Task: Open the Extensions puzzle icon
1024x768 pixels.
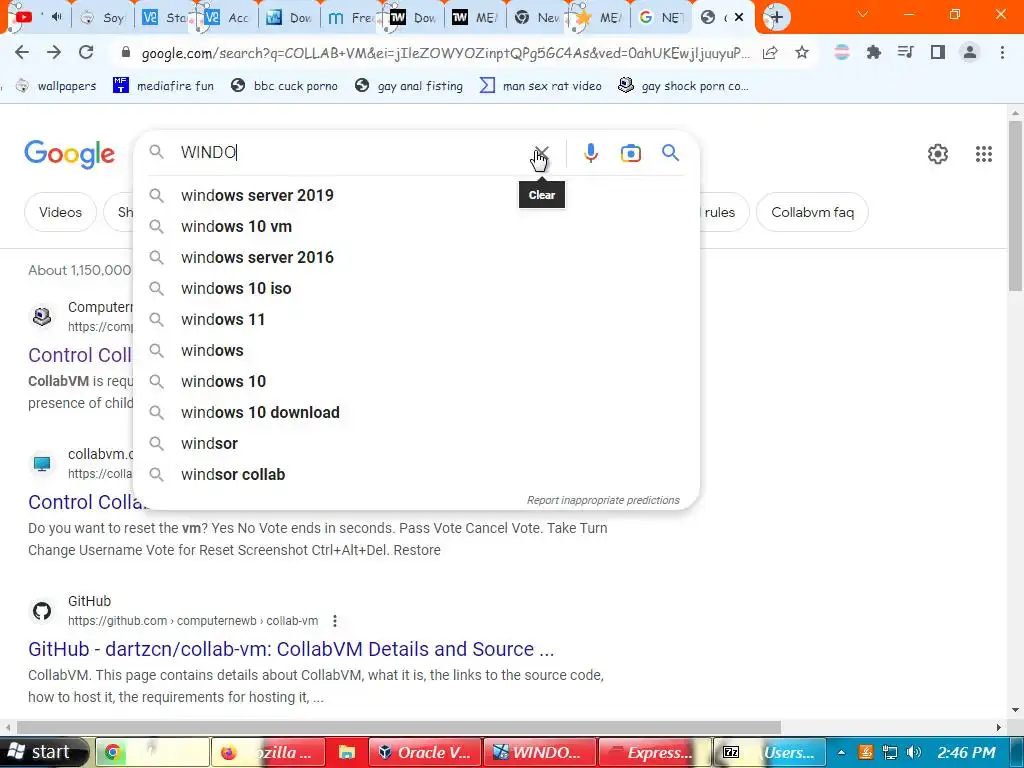Action: click(x=874, y=52)
